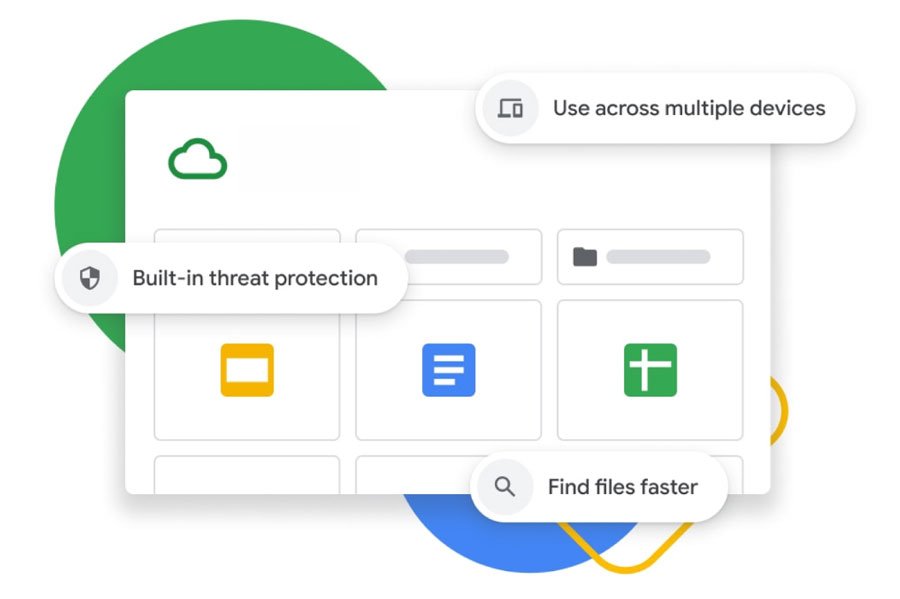Click the green cloud outline icon
Viewport: 900px width, 599px height.
pos(197,159)
